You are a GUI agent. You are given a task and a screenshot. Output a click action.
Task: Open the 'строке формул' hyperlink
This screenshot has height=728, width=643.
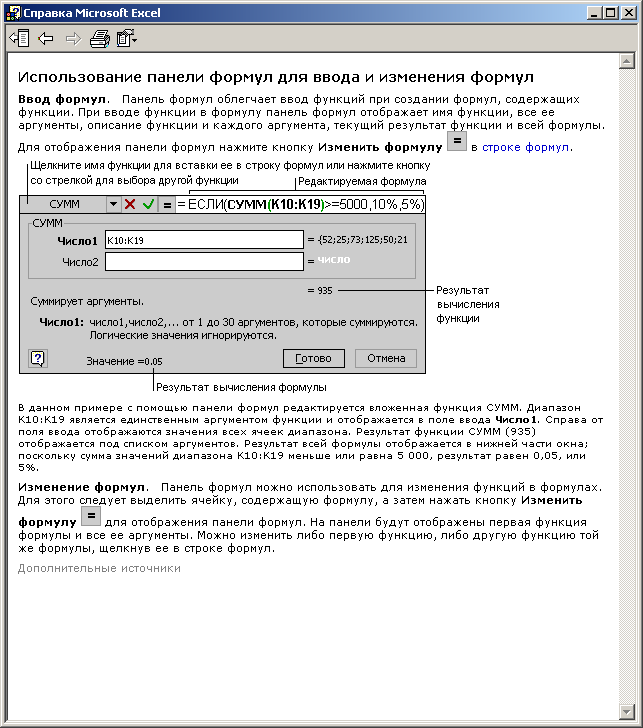pos(526,147)
